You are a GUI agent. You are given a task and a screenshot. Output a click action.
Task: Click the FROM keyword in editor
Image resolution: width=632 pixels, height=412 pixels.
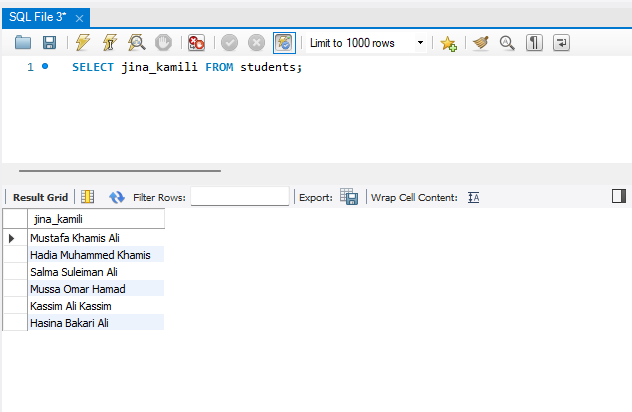point(219,67)
